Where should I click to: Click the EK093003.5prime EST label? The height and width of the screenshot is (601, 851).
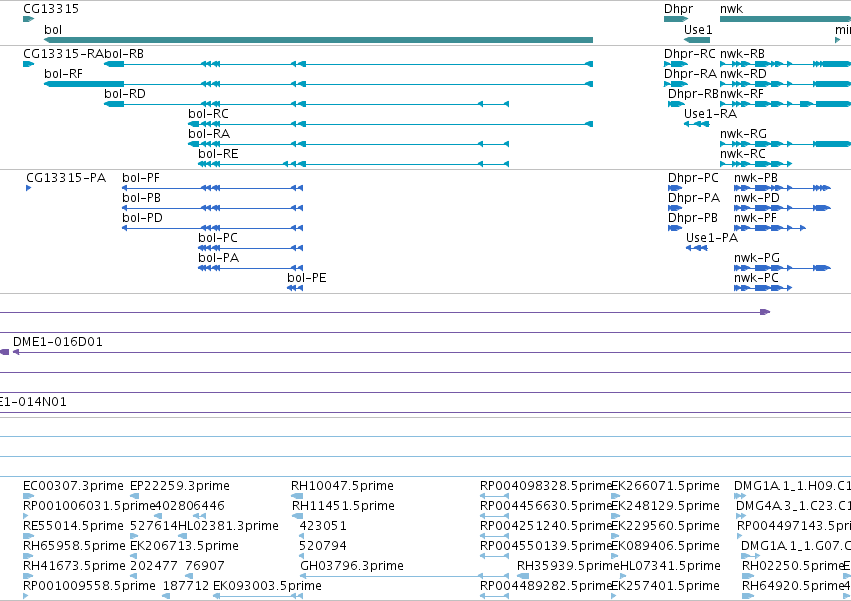(x=268, y=586)
